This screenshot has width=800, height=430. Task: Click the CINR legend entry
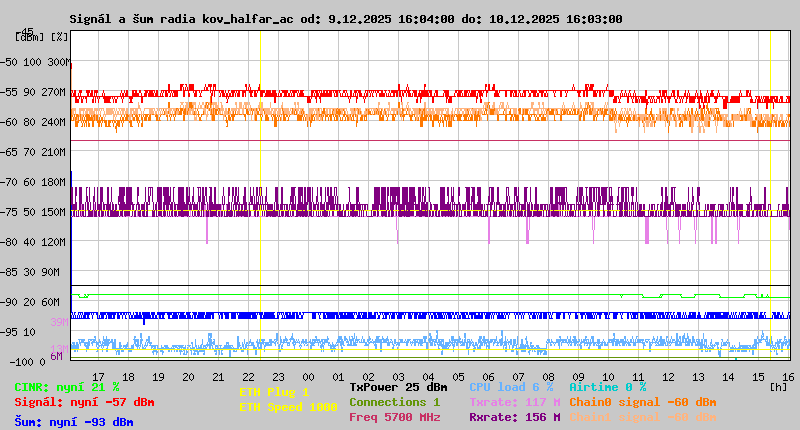(67, 387)
